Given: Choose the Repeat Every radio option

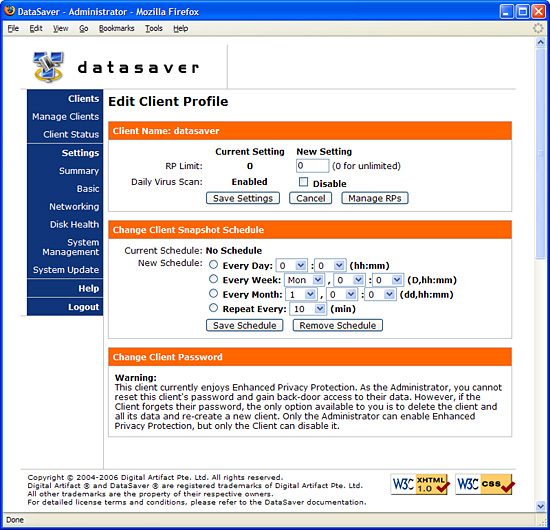Looking at the screenshot, I should tap(213, 308).
